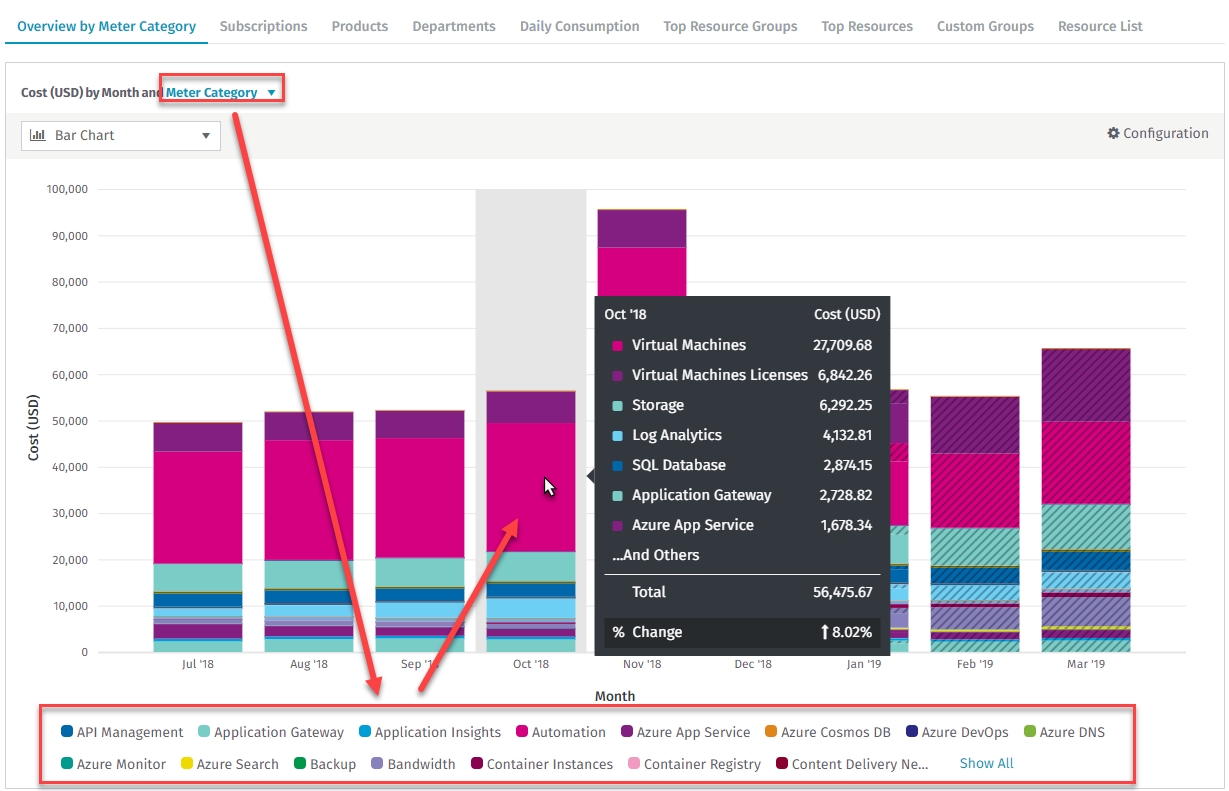The image size is (1229, 791).
Task: Click the Azure Cosmos DB legend swatch
Action: pyautogui.click(x=771, y=732)
